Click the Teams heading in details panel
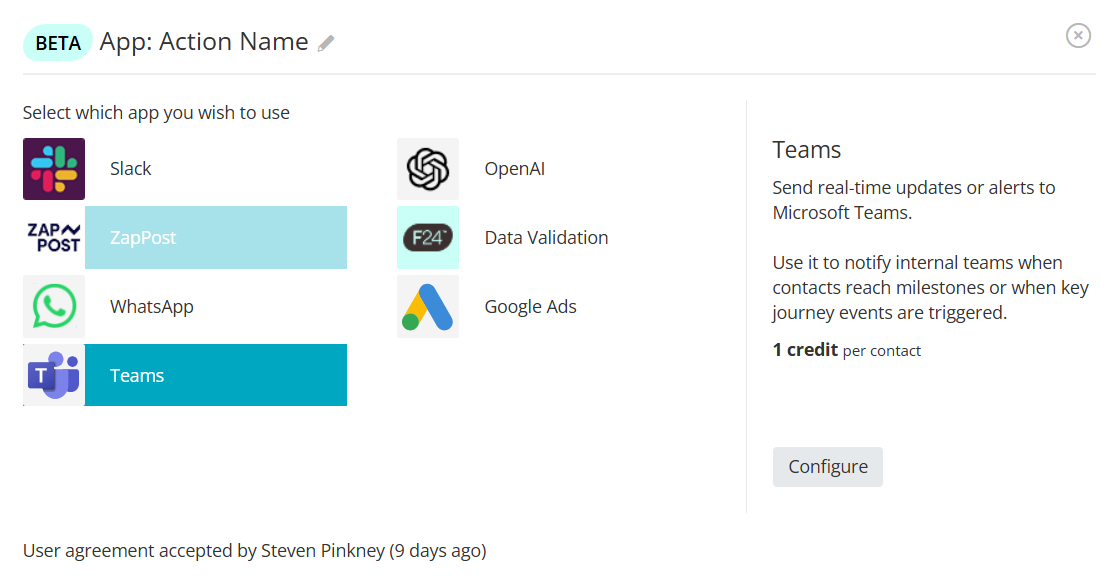 click(806, 150)
